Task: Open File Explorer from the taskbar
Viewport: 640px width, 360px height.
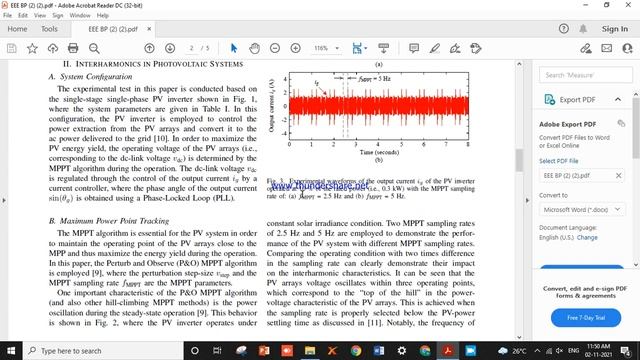Action: pos(310,351)
